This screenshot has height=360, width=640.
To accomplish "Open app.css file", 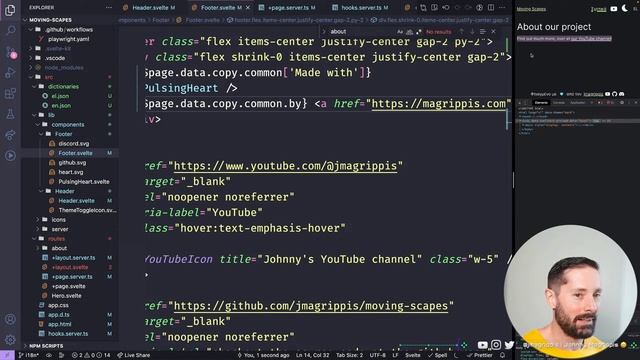I will click(58, 305).
